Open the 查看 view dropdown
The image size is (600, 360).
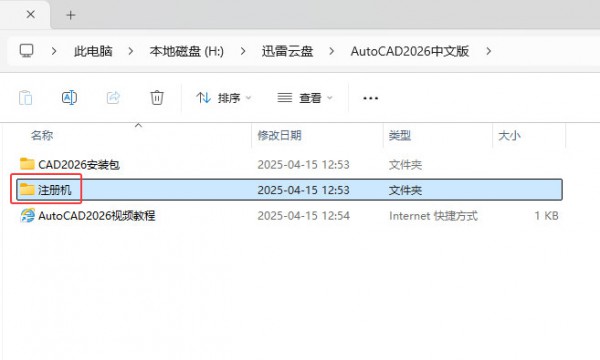pos(305,98)
